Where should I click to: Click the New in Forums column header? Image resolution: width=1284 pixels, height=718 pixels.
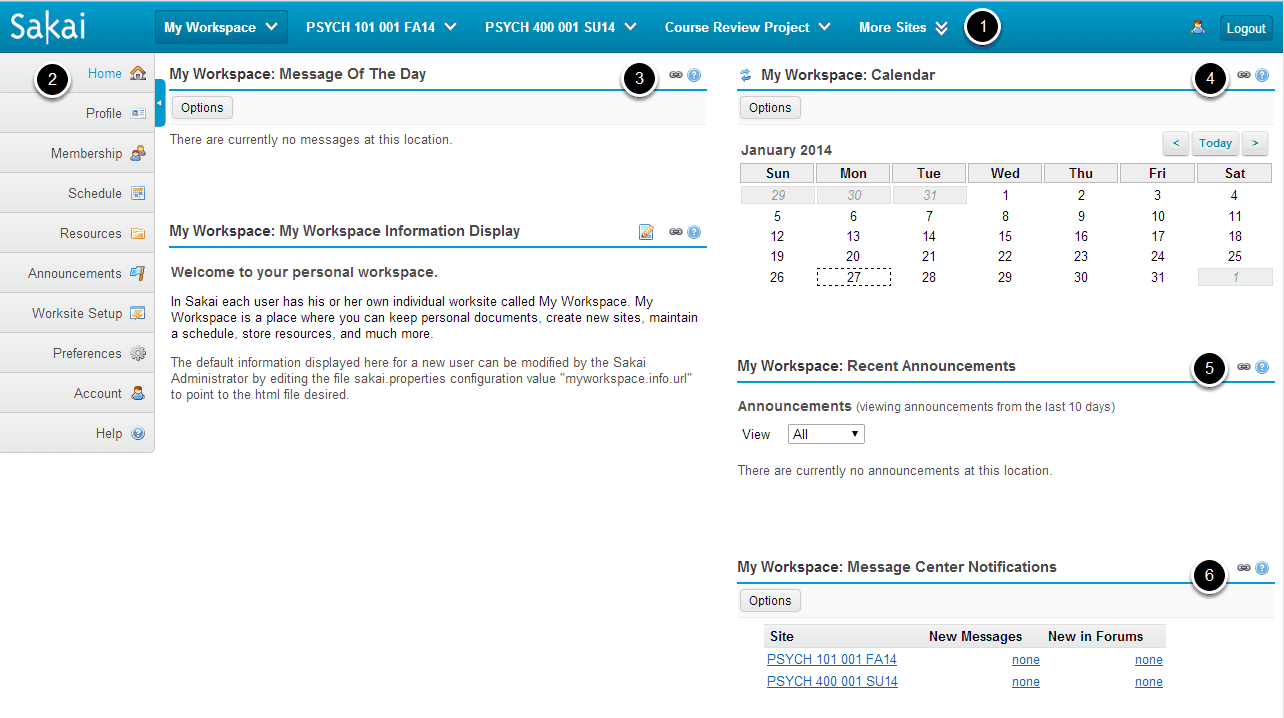[x=1095, y=636]
